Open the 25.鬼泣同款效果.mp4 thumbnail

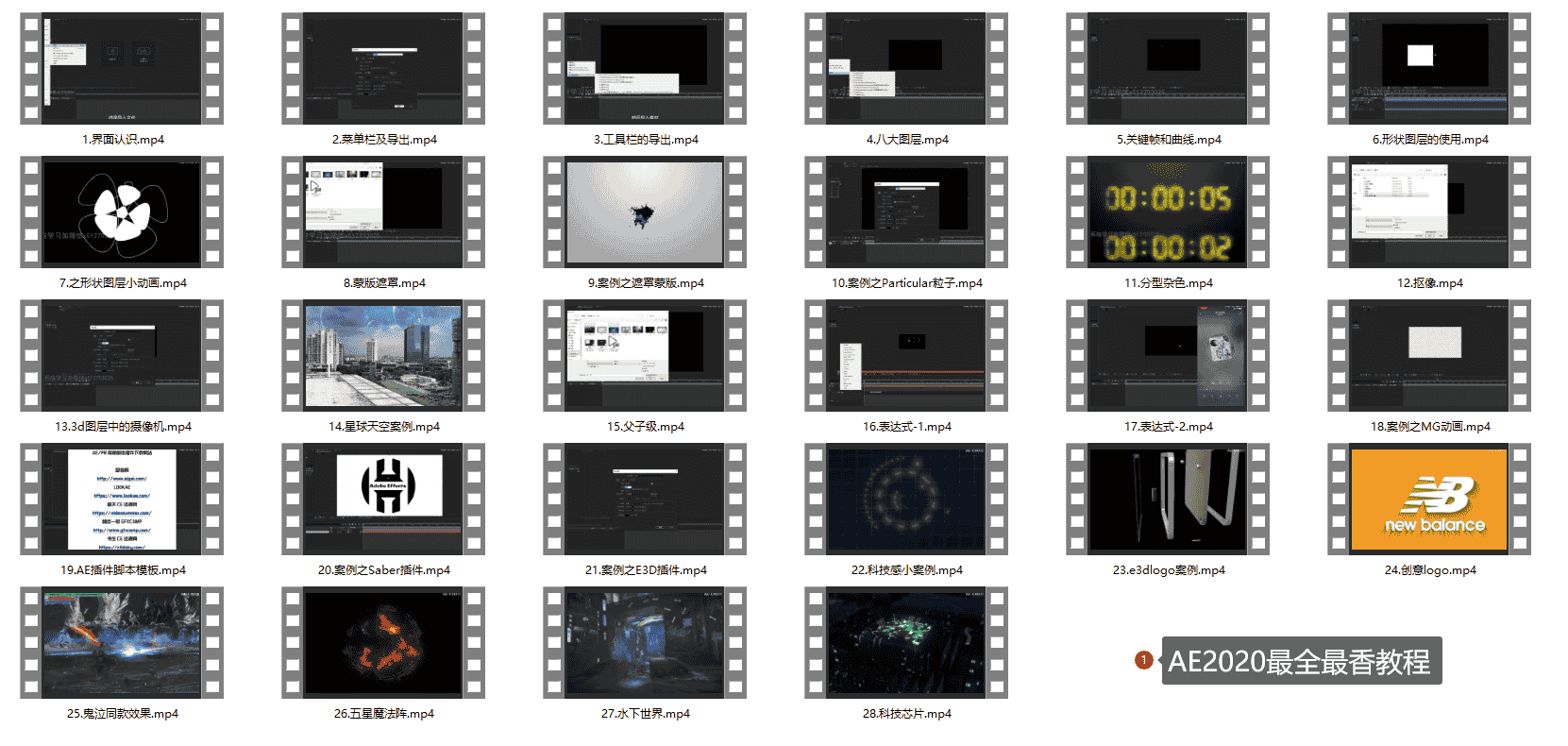122,642
